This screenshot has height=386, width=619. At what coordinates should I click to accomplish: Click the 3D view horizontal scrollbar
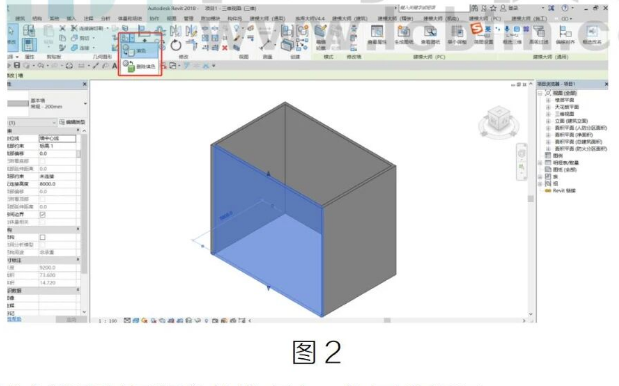point(387,320)
